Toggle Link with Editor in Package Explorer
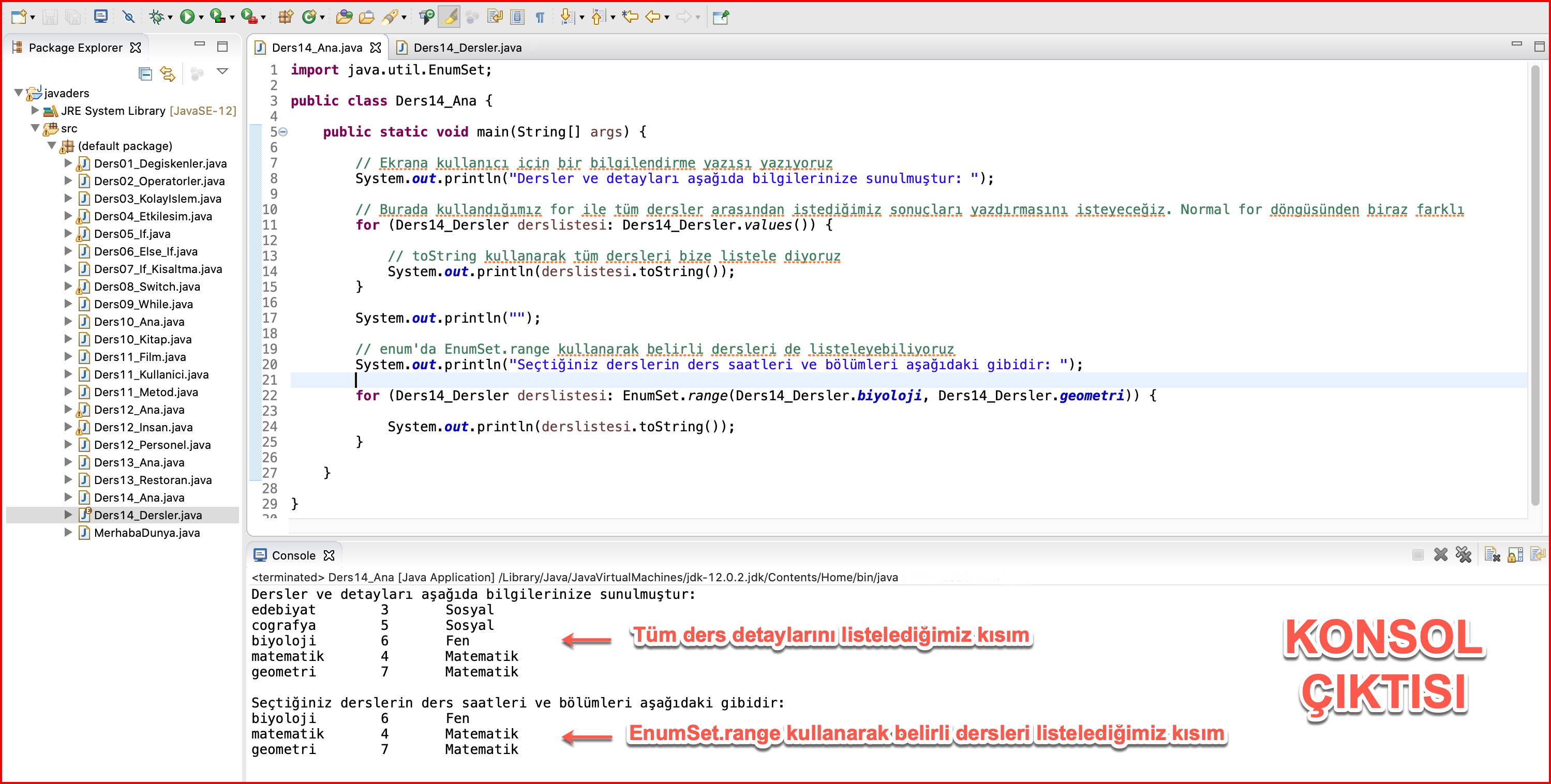This screenshot has width=1551, height=784. [168, 73]
